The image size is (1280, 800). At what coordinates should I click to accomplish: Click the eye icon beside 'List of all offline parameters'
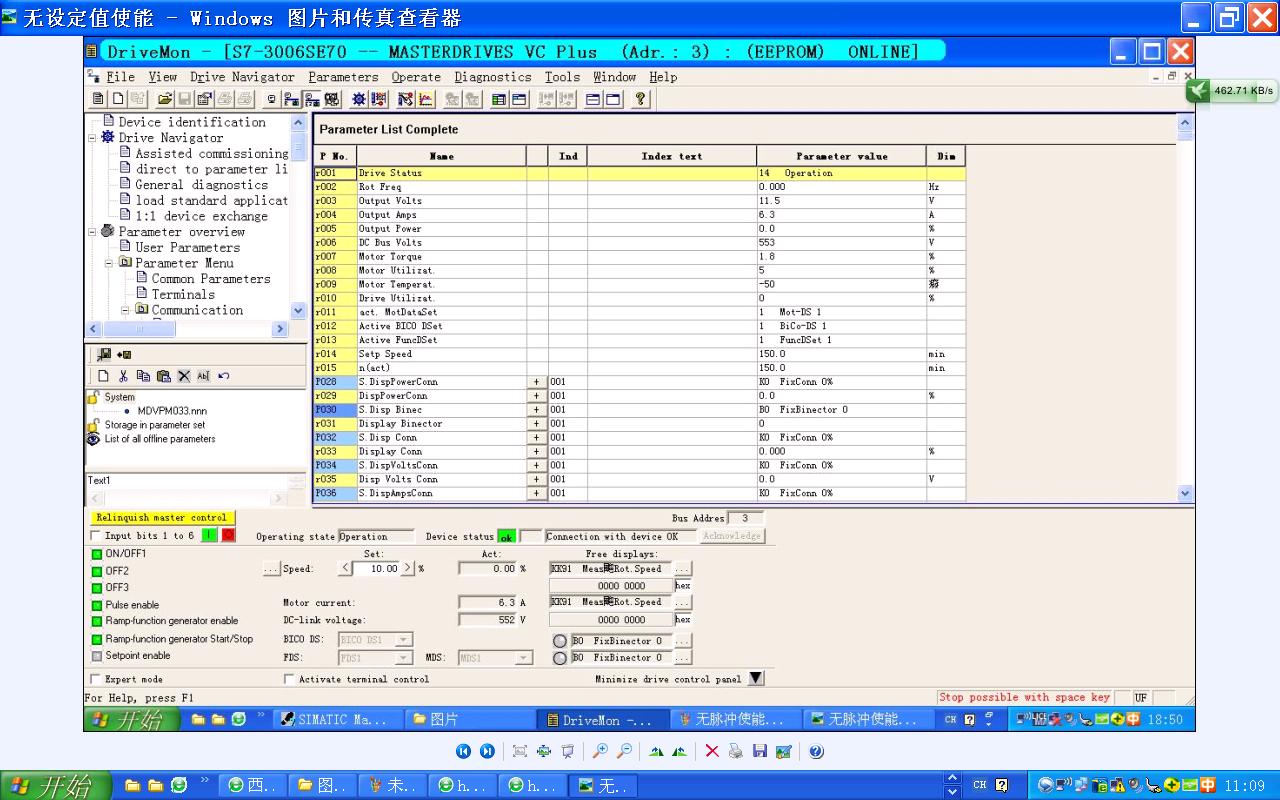(x=93, y=439)
